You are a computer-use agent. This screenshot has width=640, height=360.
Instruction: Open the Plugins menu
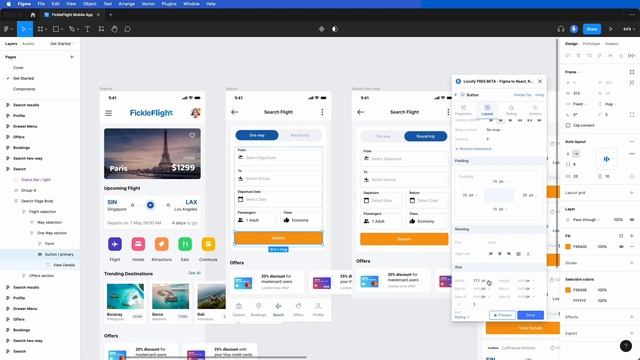(x=169, y=4)
